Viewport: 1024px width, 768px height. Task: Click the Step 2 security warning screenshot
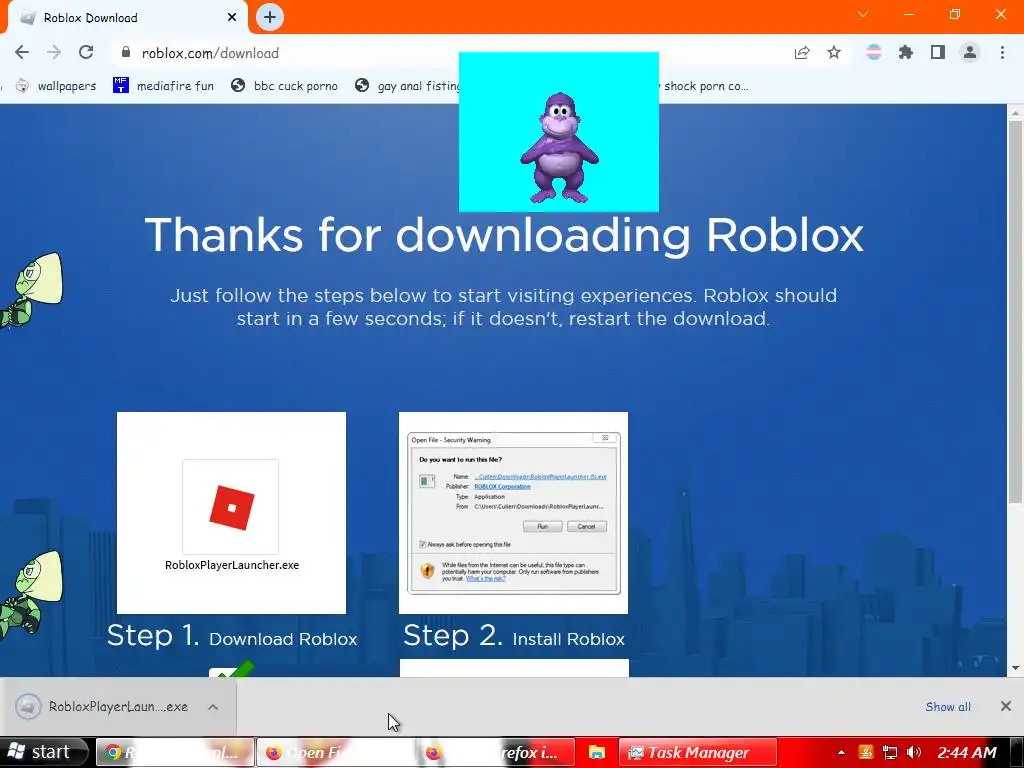513,513
